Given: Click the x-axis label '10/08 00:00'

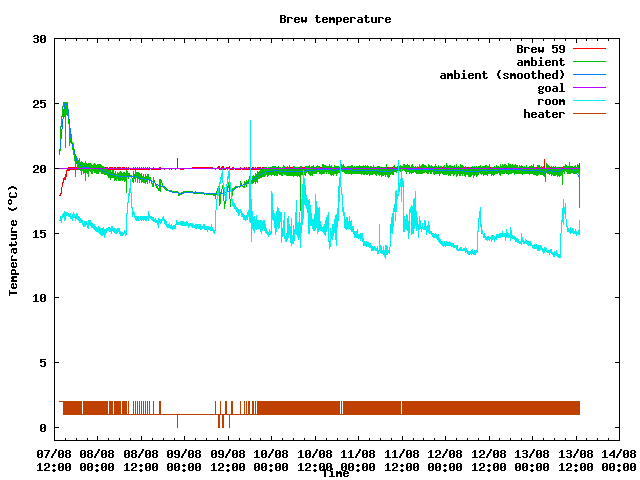Looking at the screenshot, I should [x=271, y=460].
